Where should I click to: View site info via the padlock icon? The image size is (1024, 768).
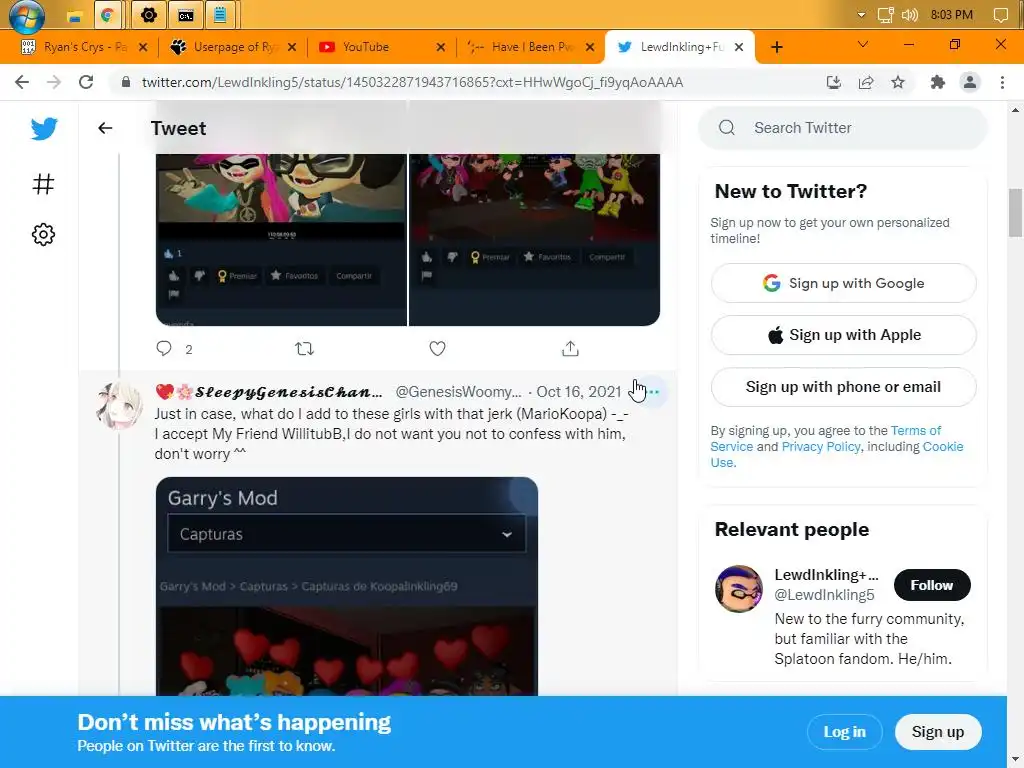click(126, 82)
